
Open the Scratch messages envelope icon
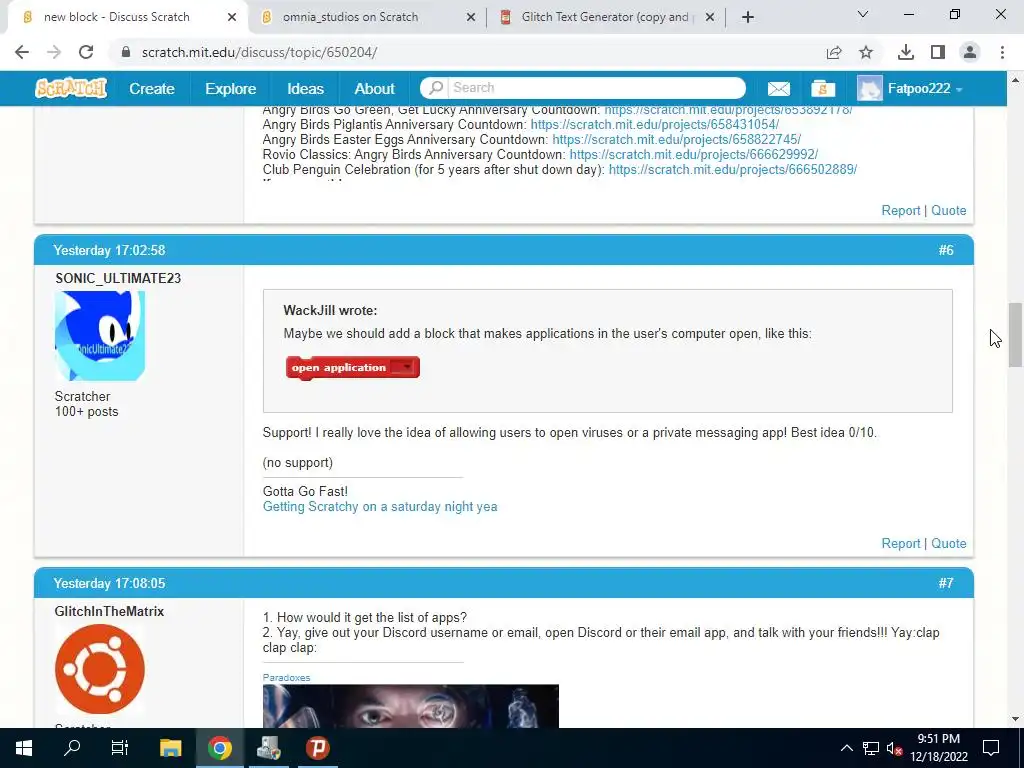coord(778,89)
